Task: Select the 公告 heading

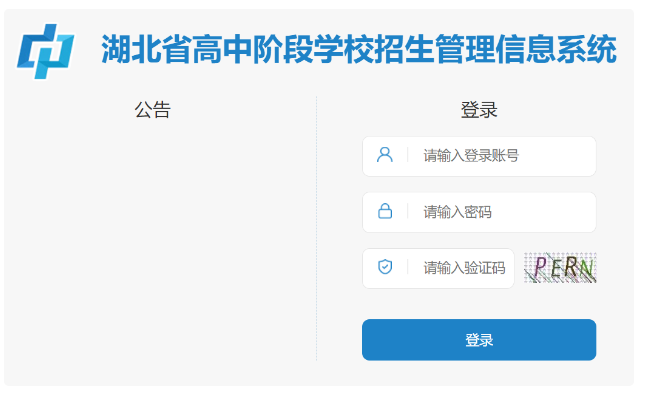Action: (152, 110)
